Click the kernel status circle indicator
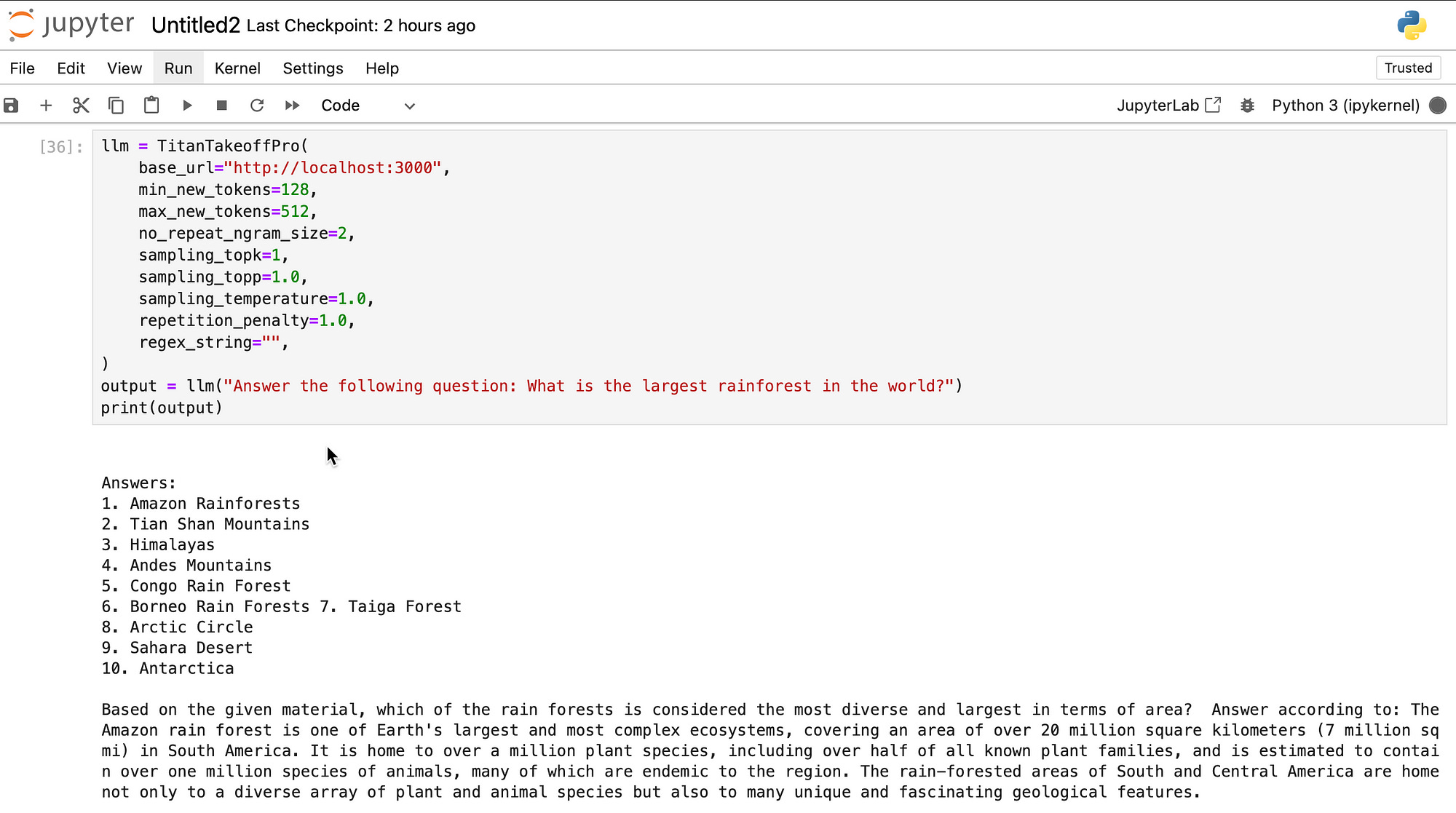Screen dimensions: 1456x813 (x=1438, y=106)
